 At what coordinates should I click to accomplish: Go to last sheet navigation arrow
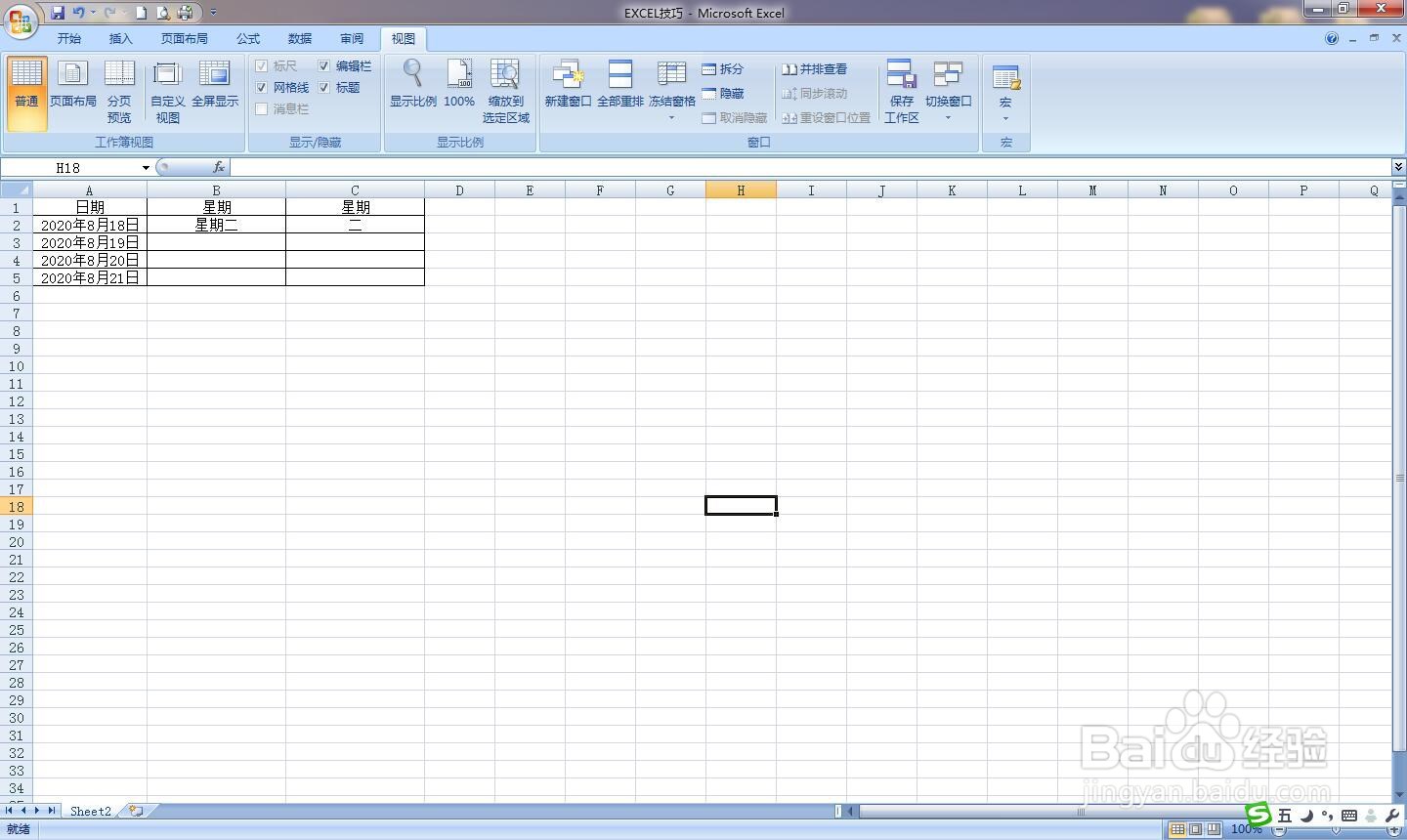point(52,811)
